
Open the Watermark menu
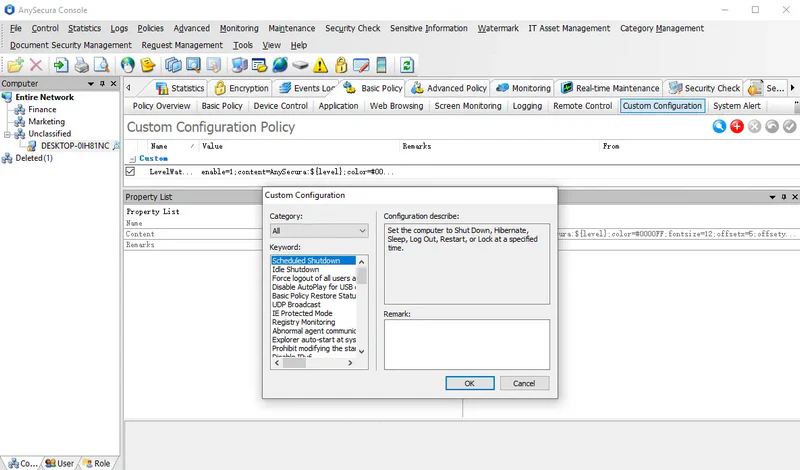pos(498,29)
